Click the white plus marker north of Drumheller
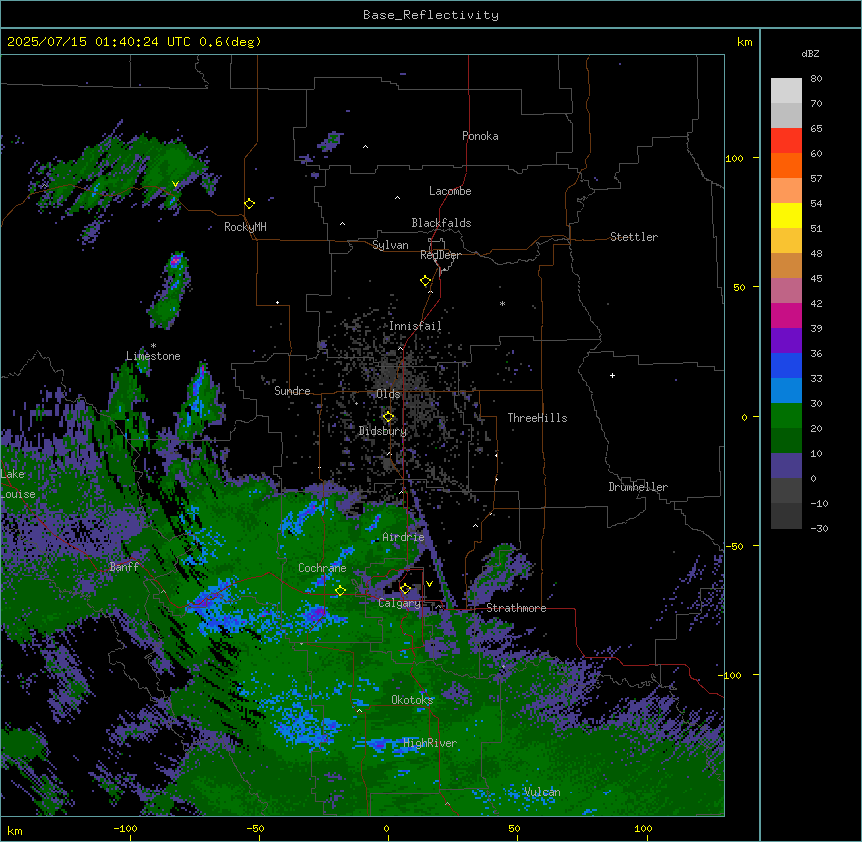 (612, 375)
